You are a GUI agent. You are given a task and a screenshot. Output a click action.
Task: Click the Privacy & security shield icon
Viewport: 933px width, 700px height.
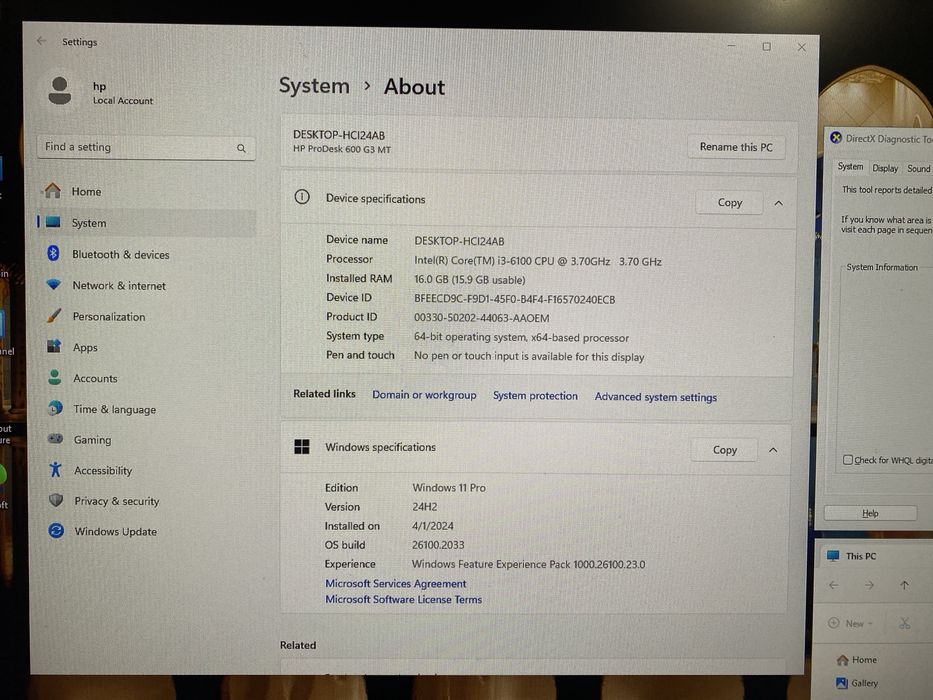[x=56, y=500]
